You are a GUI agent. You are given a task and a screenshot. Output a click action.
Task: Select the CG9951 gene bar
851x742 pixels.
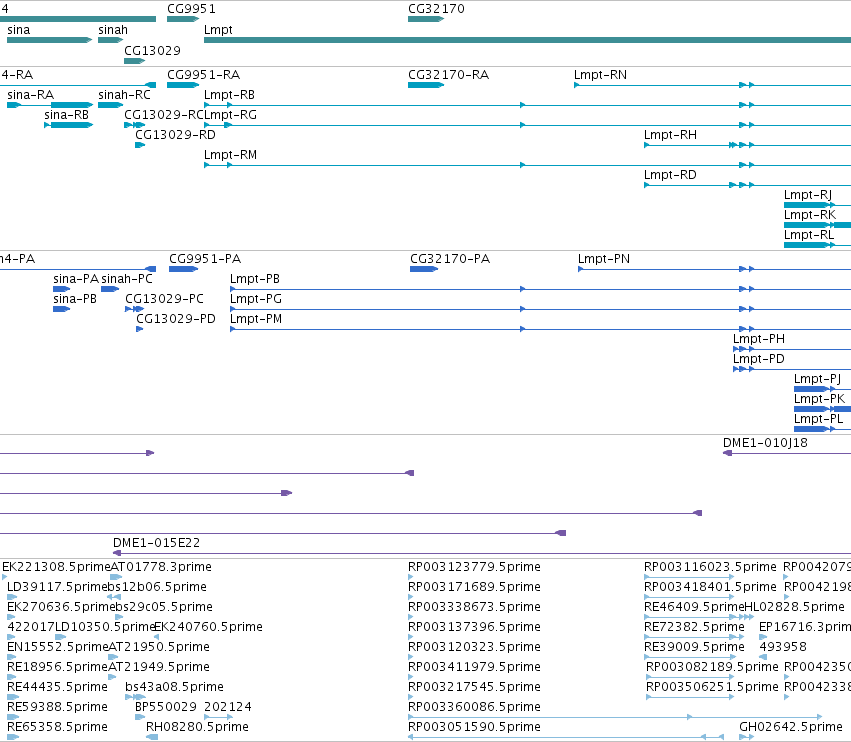click(x=183, y=19)
